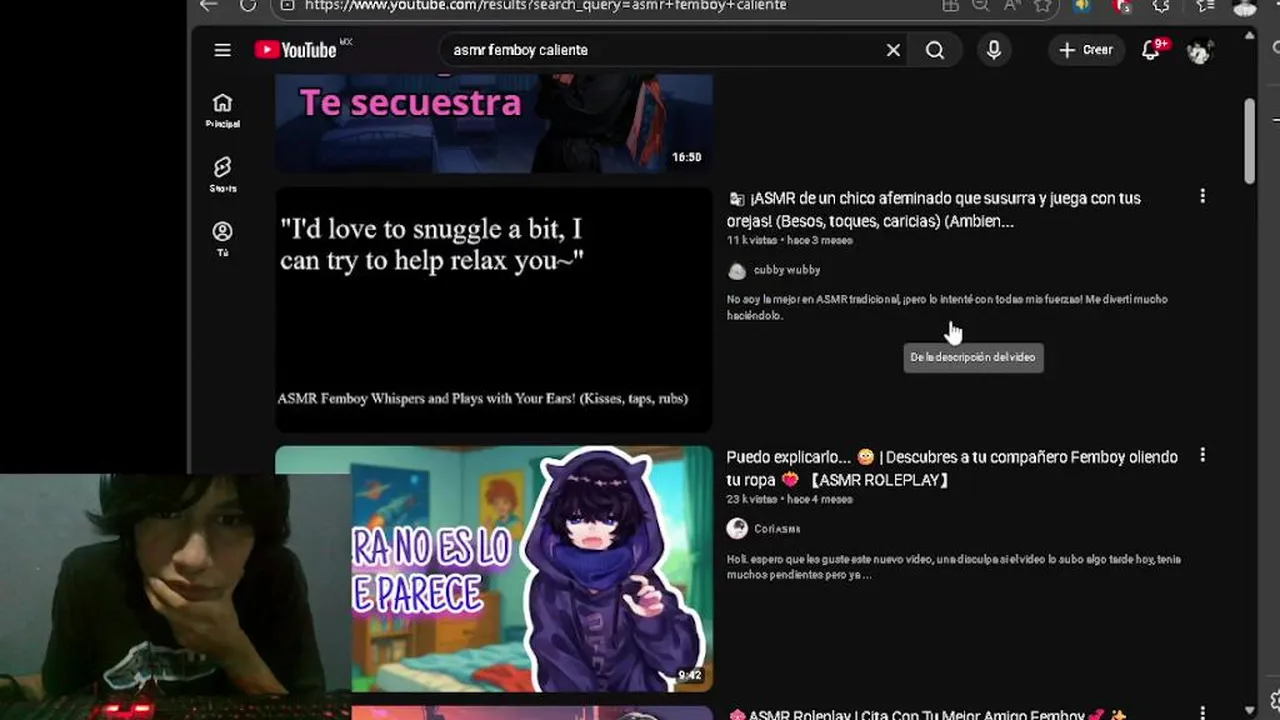Visit the cubby wubby channel
This screenshot has width=1280, height=720.
[x=787, y=270]
